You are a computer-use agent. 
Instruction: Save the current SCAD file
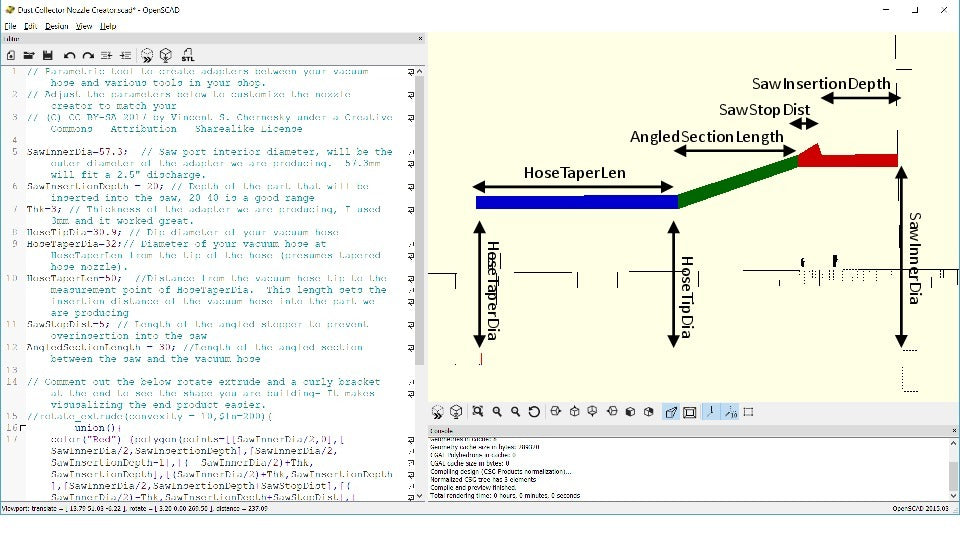click(47, 55)
